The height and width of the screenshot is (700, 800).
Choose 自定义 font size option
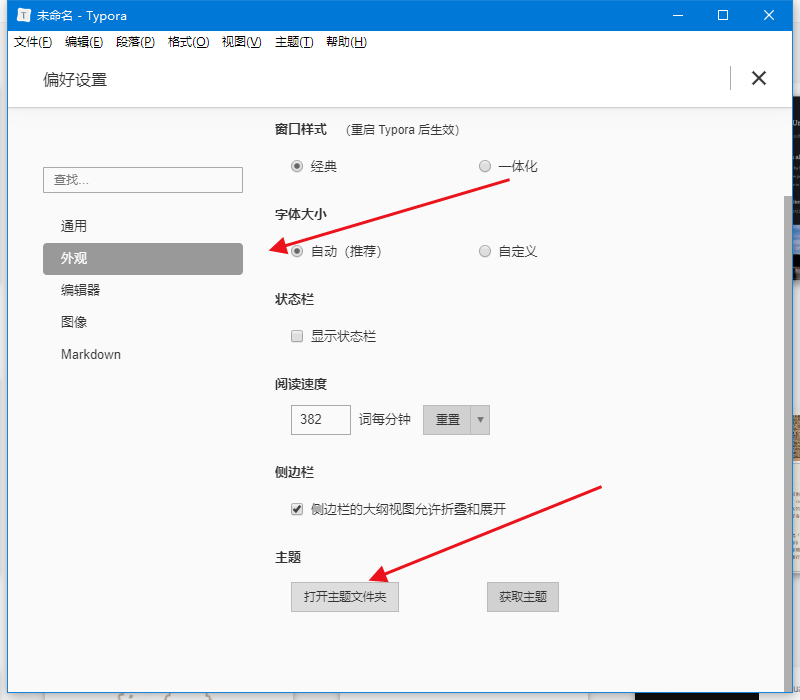485,251
